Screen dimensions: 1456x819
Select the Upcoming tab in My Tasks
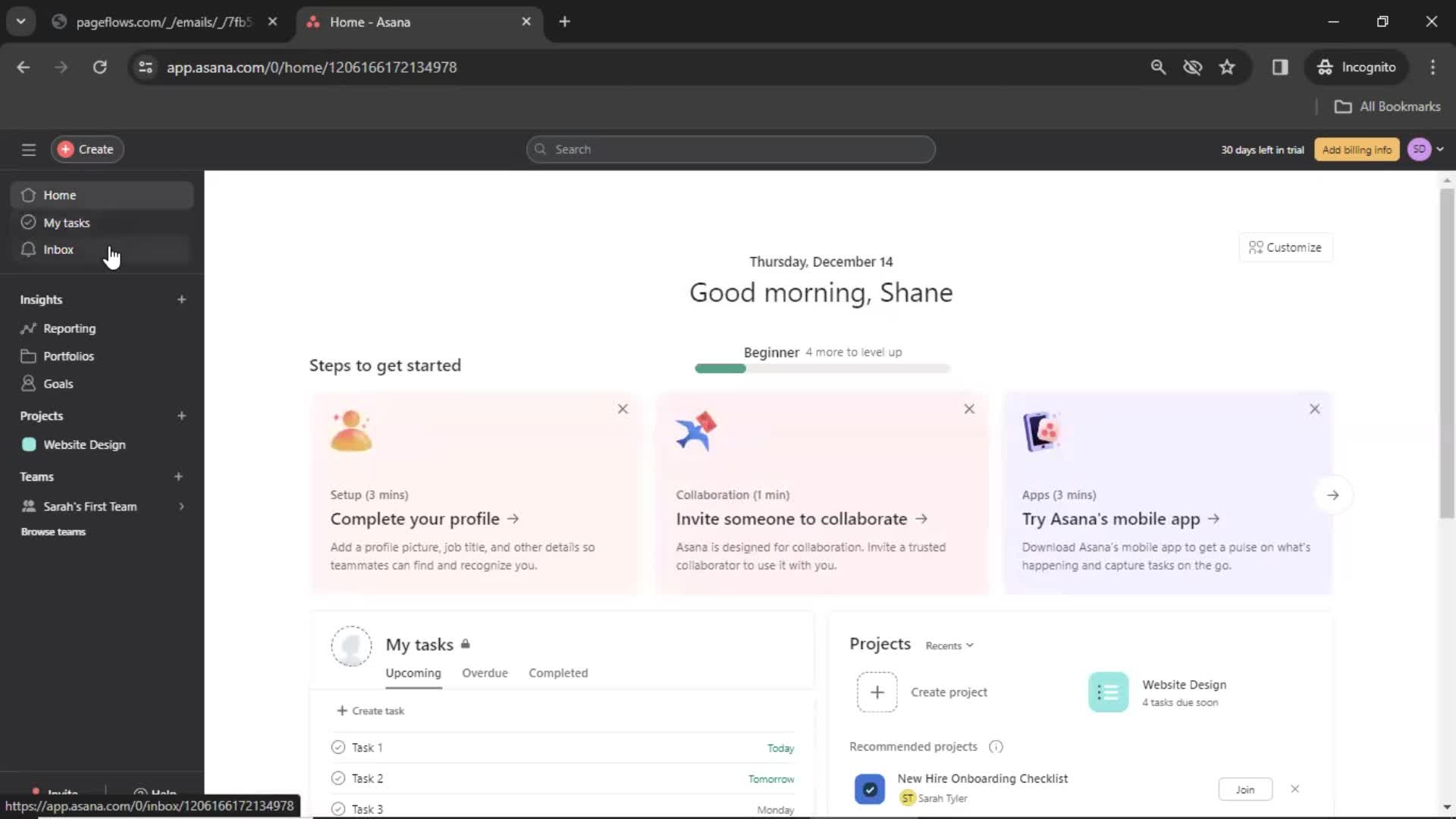pyautogui.click(x=413, y=673)
